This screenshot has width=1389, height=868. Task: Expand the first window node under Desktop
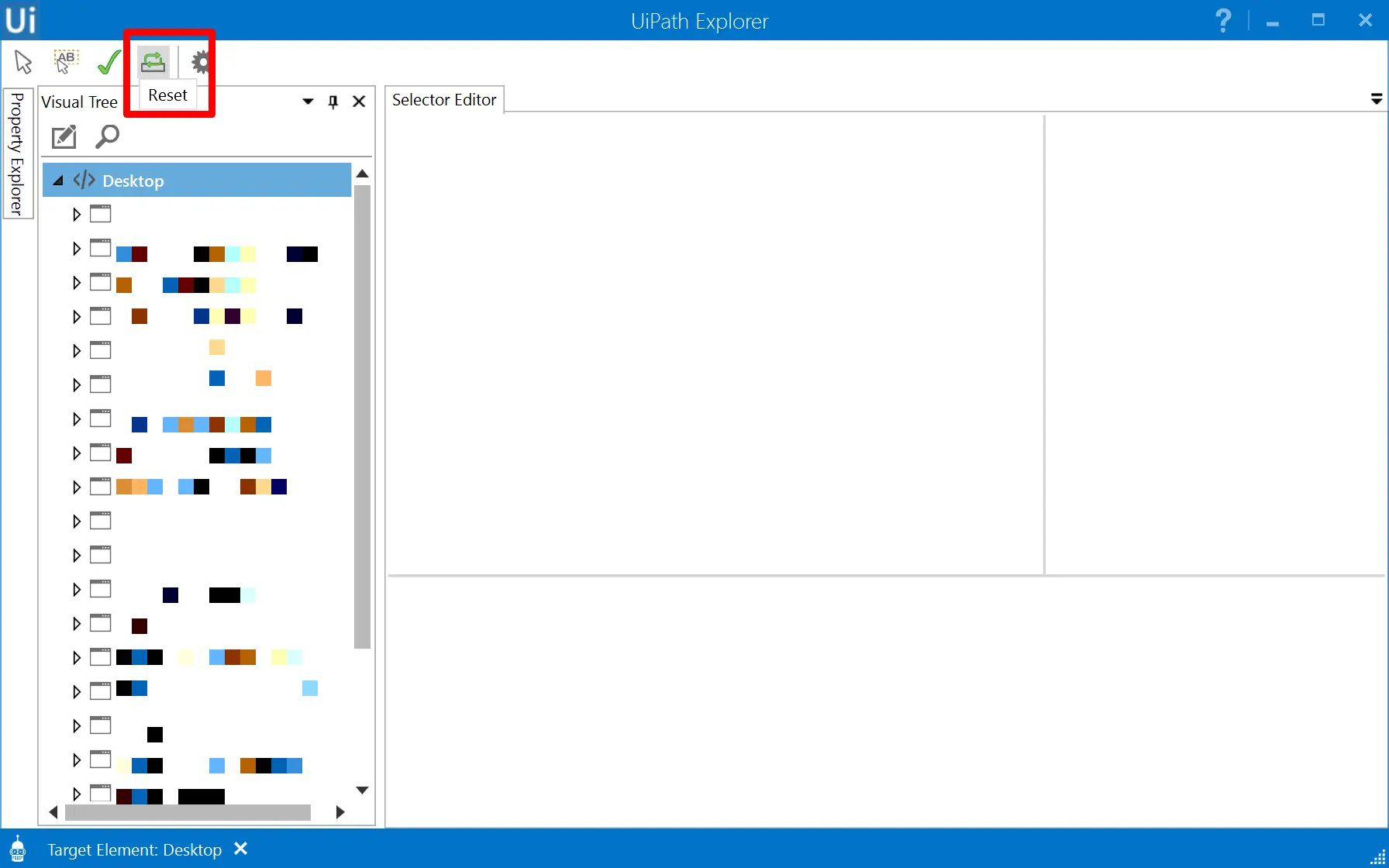coord(76,215)
